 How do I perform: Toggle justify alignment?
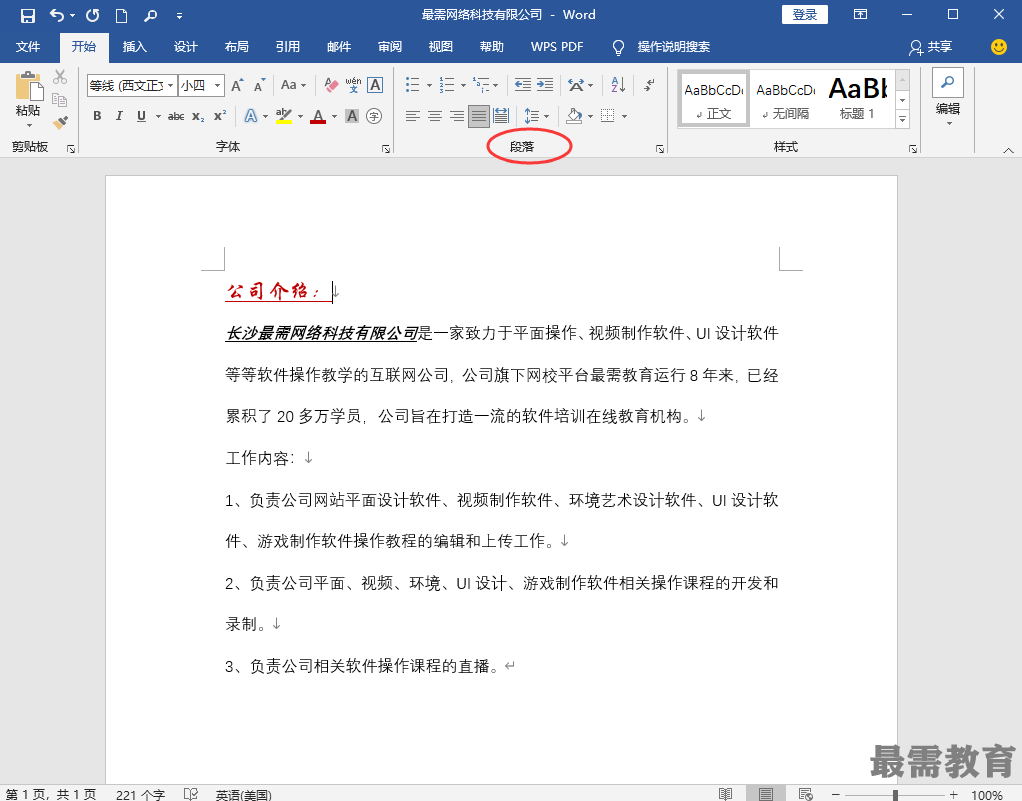[479, 116]
